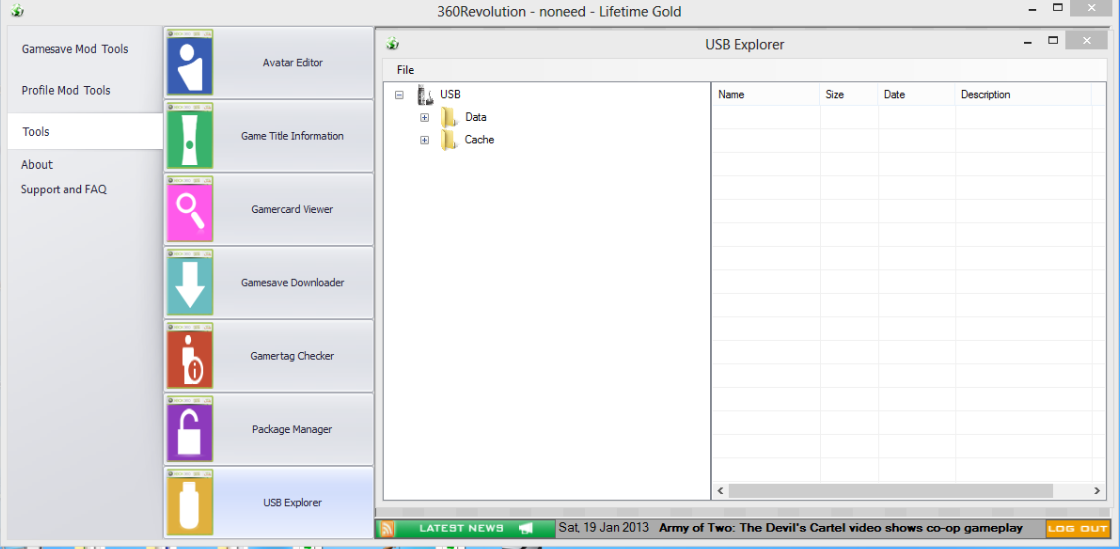Open the Gamertag Checker red icon
The image size is (1120, 549).
189,357
